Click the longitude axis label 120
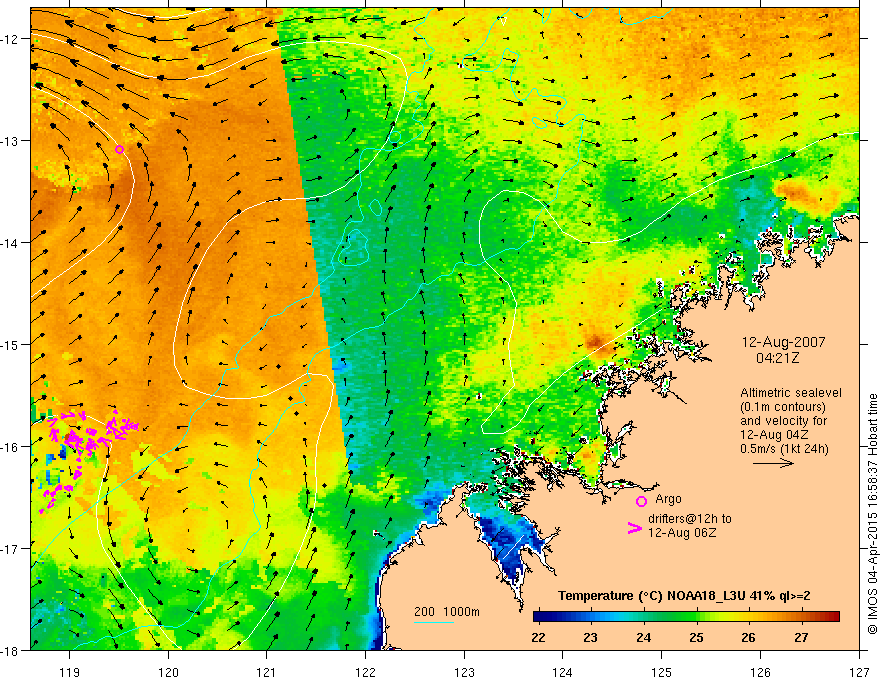880x680 pixels. coord(168,672)
